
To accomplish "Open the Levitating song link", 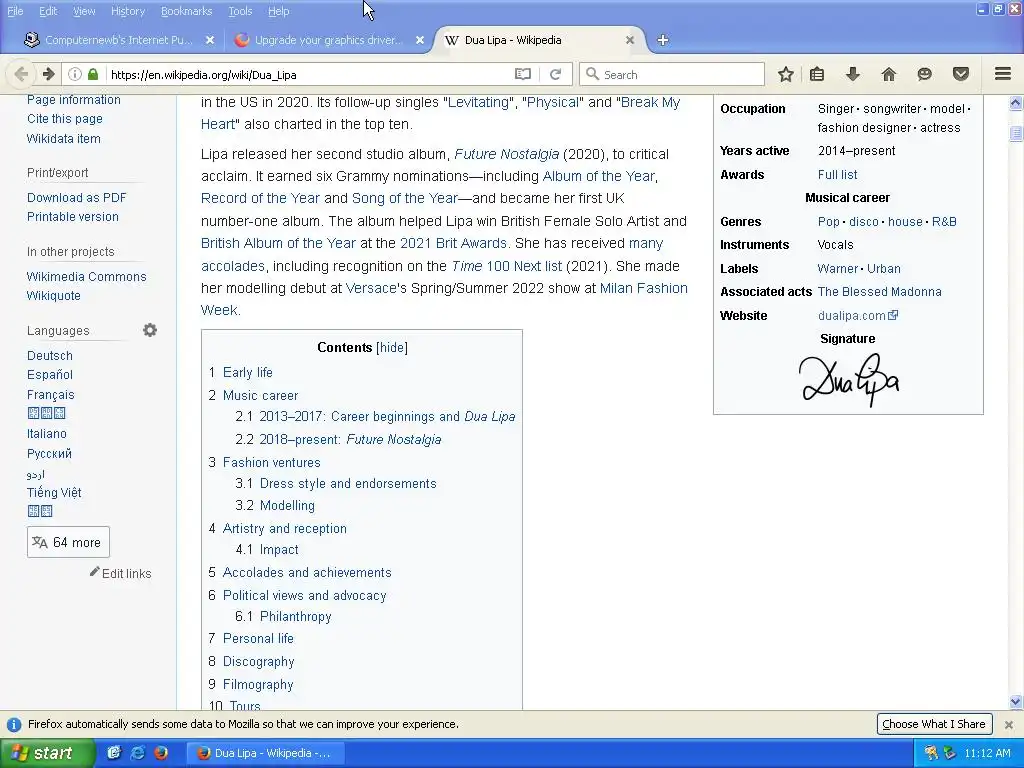I will [x=478, y=103].
